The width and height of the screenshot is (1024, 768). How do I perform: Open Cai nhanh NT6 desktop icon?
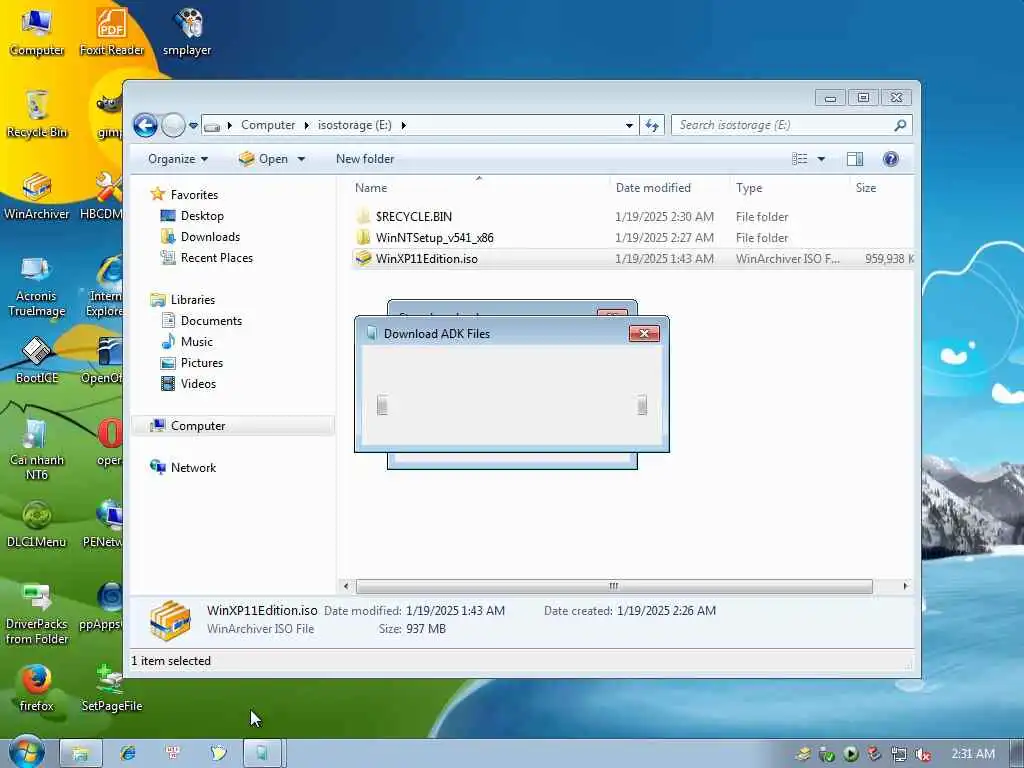point(37,450)
